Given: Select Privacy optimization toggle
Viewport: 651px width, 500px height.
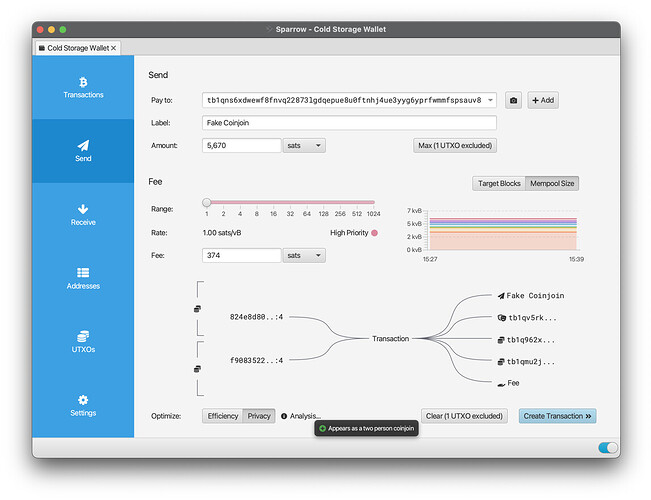Looking at the screenshot, I should tap(259, 416).
